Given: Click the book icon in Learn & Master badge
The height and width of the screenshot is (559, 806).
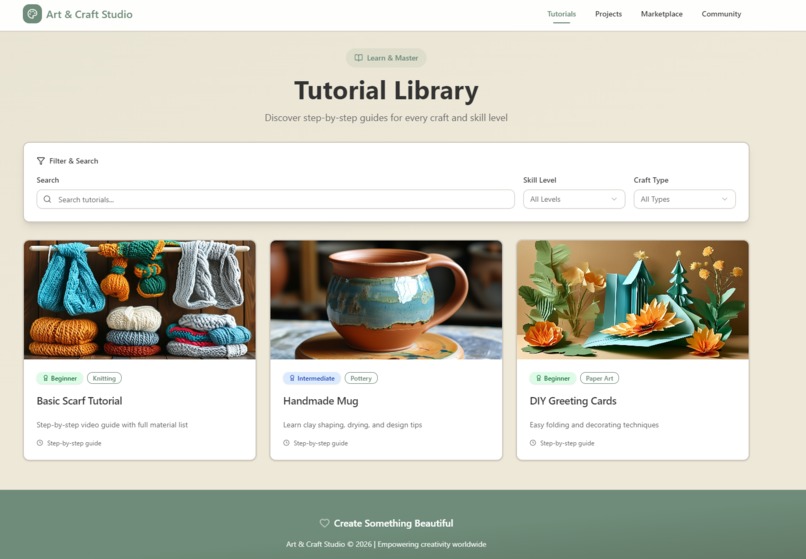Looking at the screenshot, I should pos(358,58).
